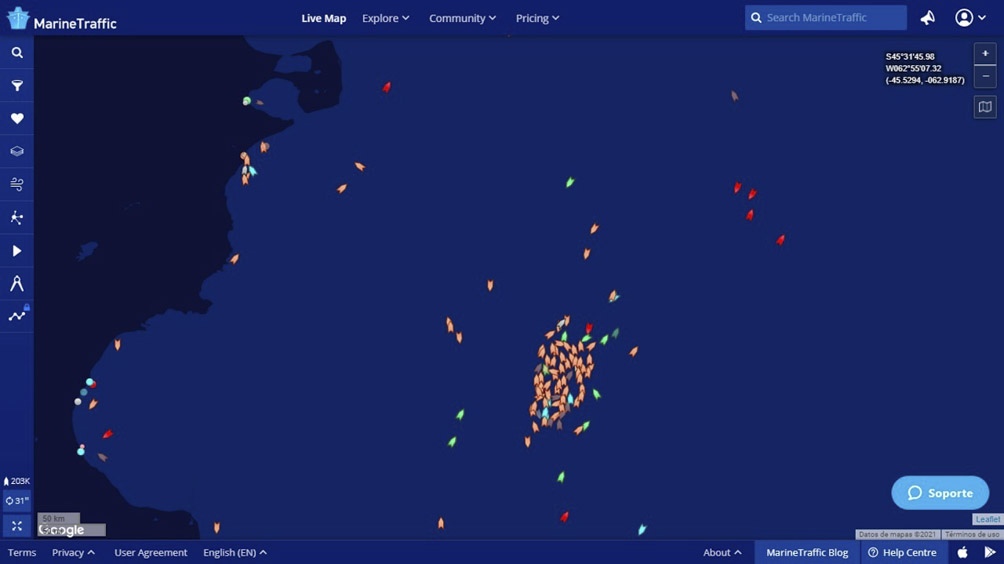
Task: Click the favorites heart icon in sidebar
Action: tap(17, 119)
